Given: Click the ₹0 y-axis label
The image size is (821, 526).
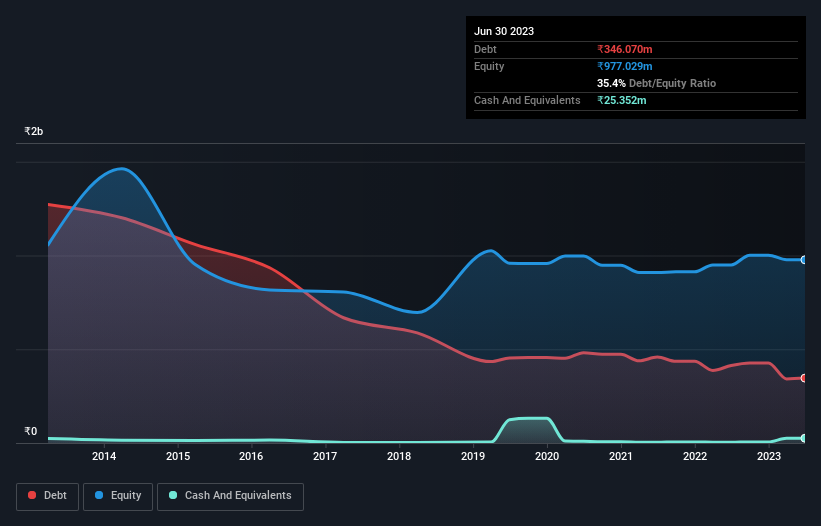Looking at the screenshot, I should pos(31,431).
